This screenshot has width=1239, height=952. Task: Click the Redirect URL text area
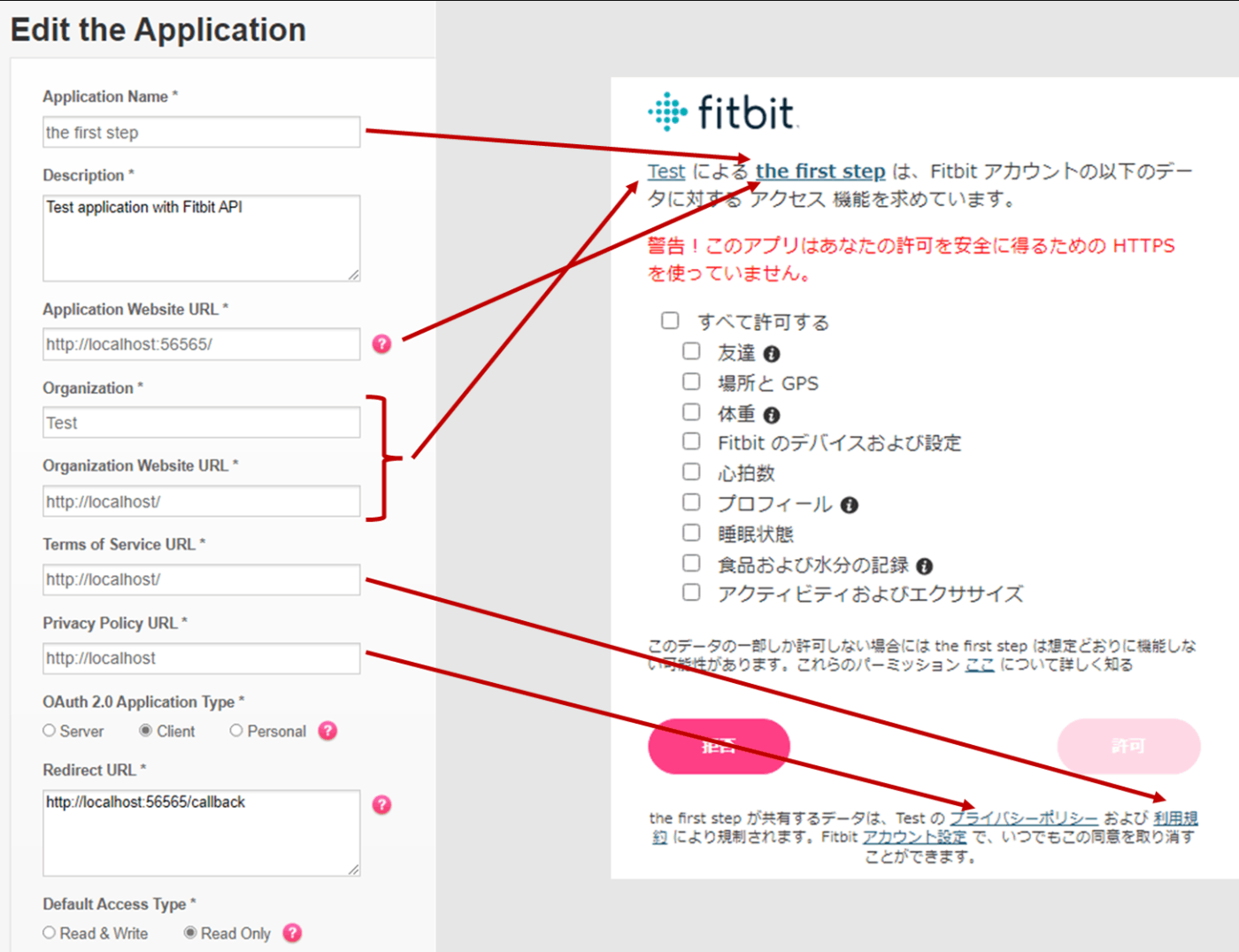202,833
